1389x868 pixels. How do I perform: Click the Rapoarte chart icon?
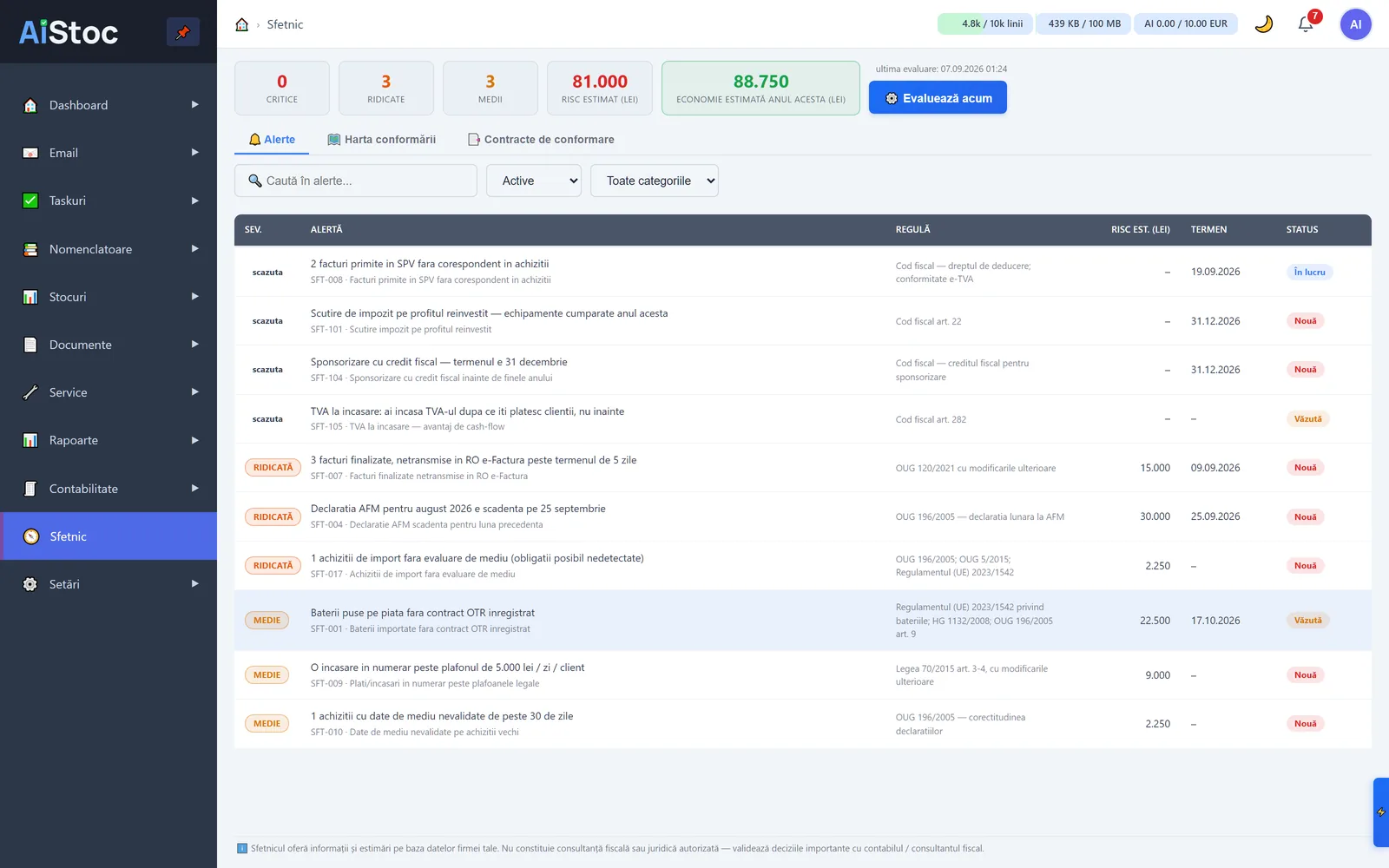(30, 440)
